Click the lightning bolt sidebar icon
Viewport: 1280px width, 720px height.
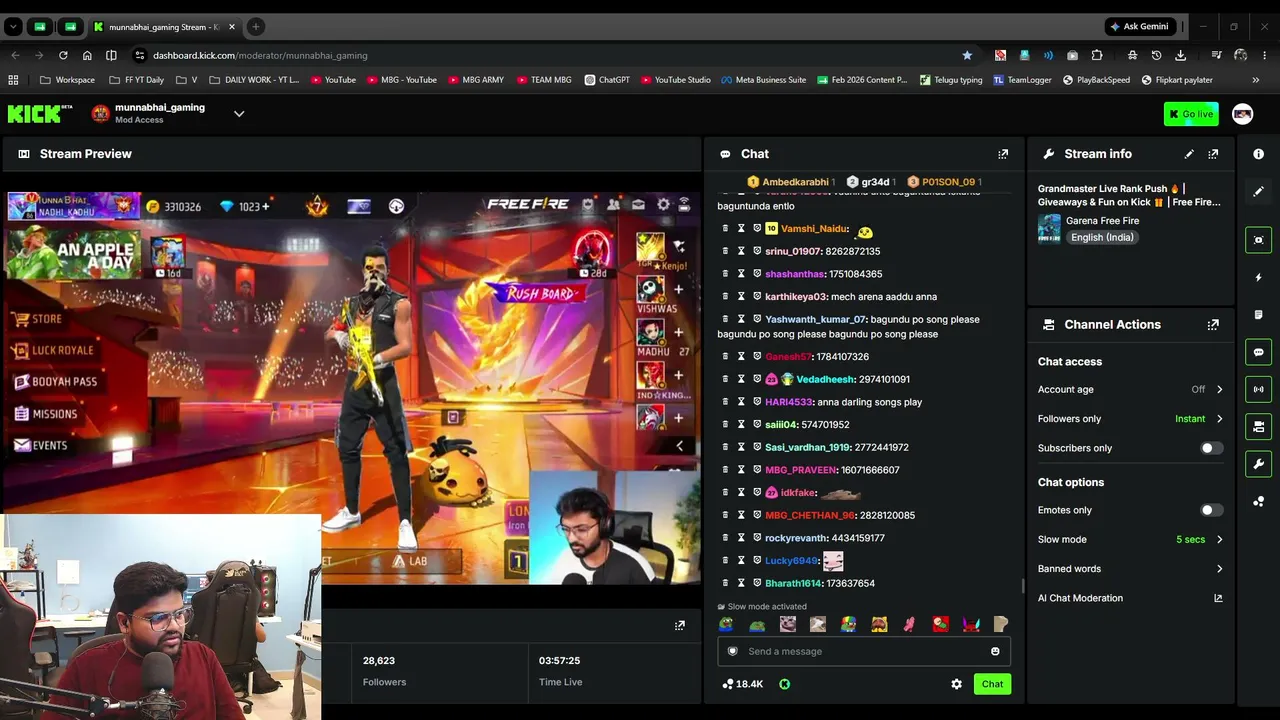click(1258, 277)
